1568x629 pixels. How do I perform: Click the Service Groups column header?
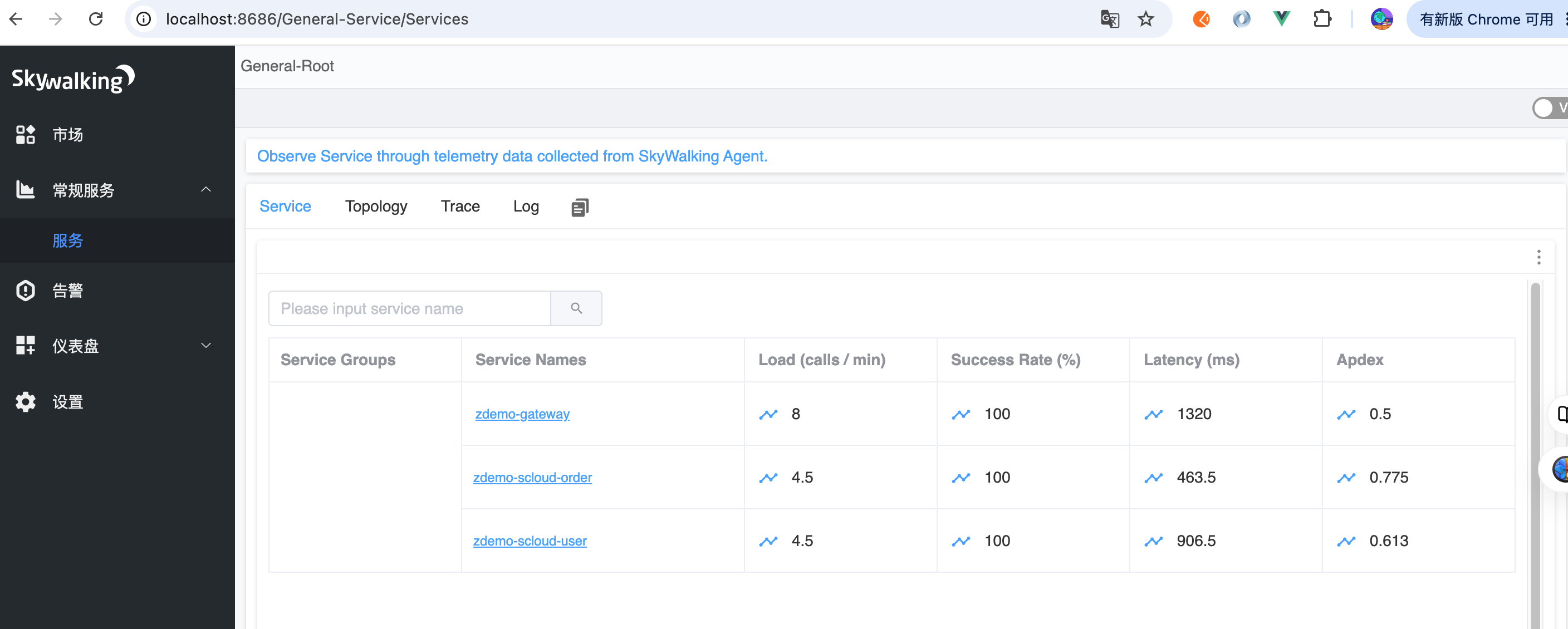pos(338,360)
